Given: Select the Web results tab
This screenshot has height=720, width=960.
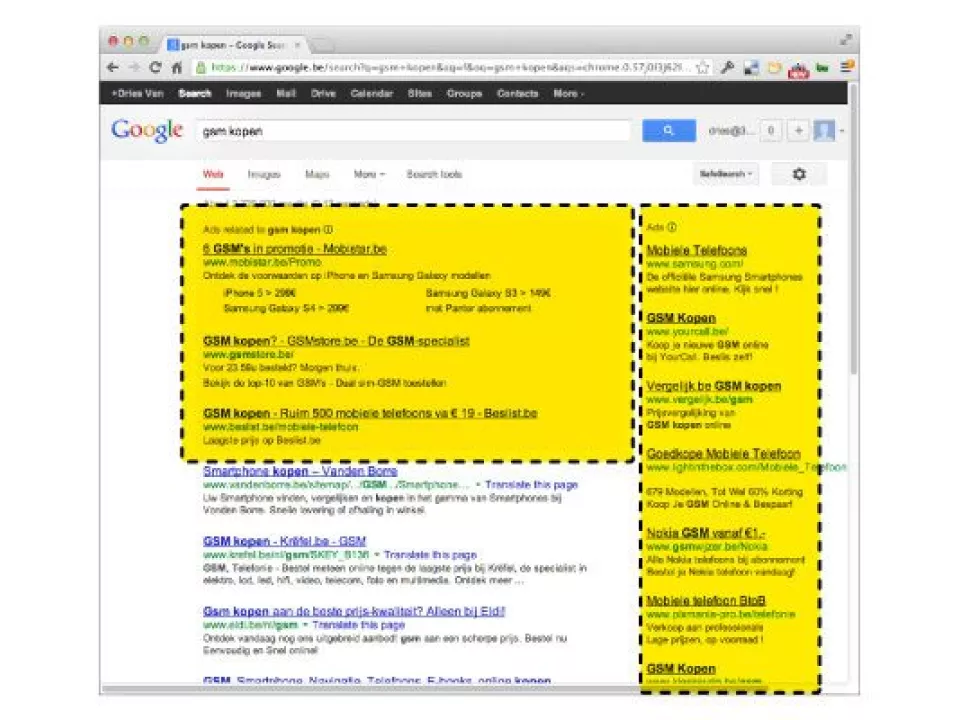Looking at the screenshot, I should click(213, 174).
